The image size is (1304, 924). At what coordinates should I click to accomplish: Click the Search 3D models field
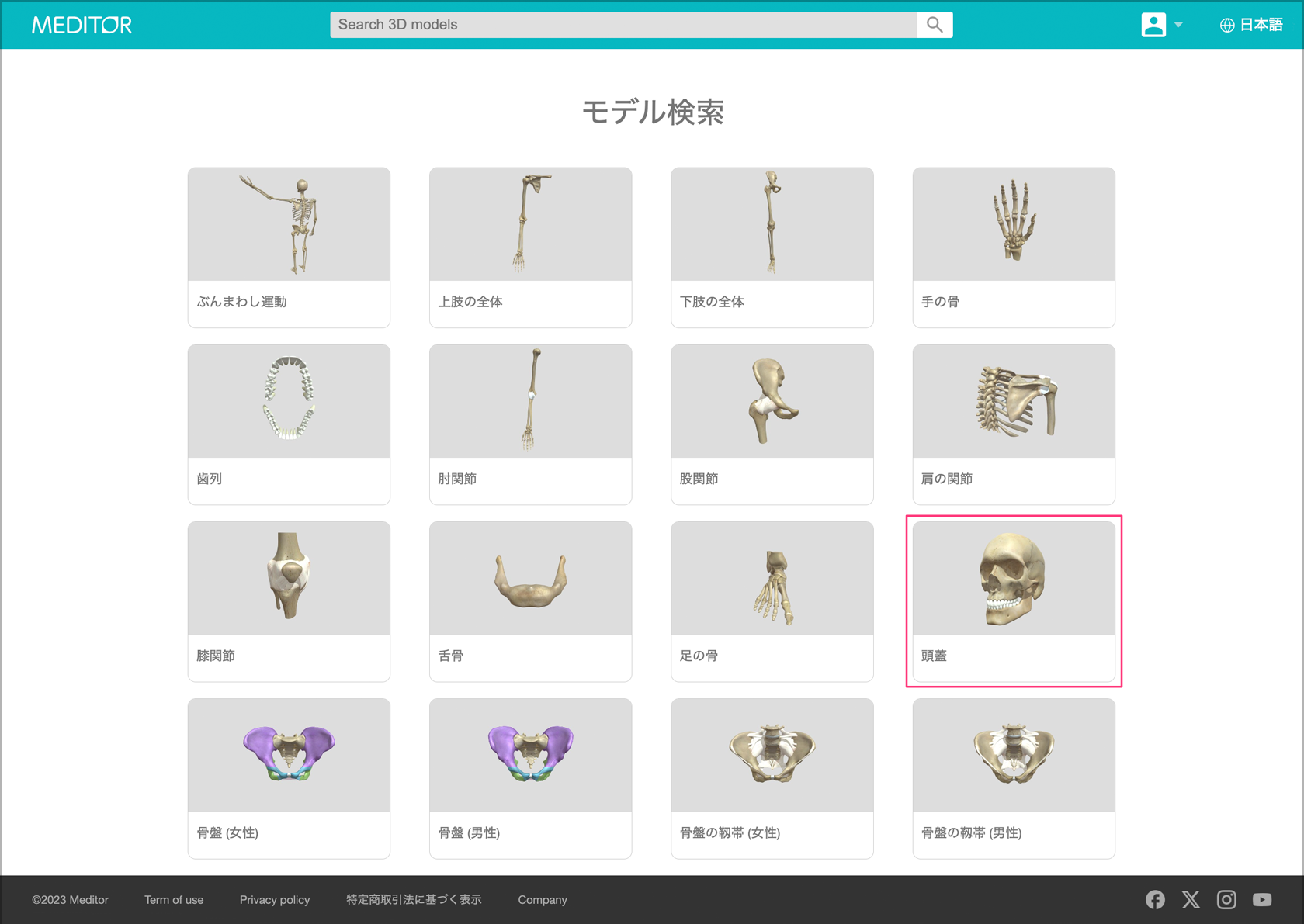[x=623, y=25]
